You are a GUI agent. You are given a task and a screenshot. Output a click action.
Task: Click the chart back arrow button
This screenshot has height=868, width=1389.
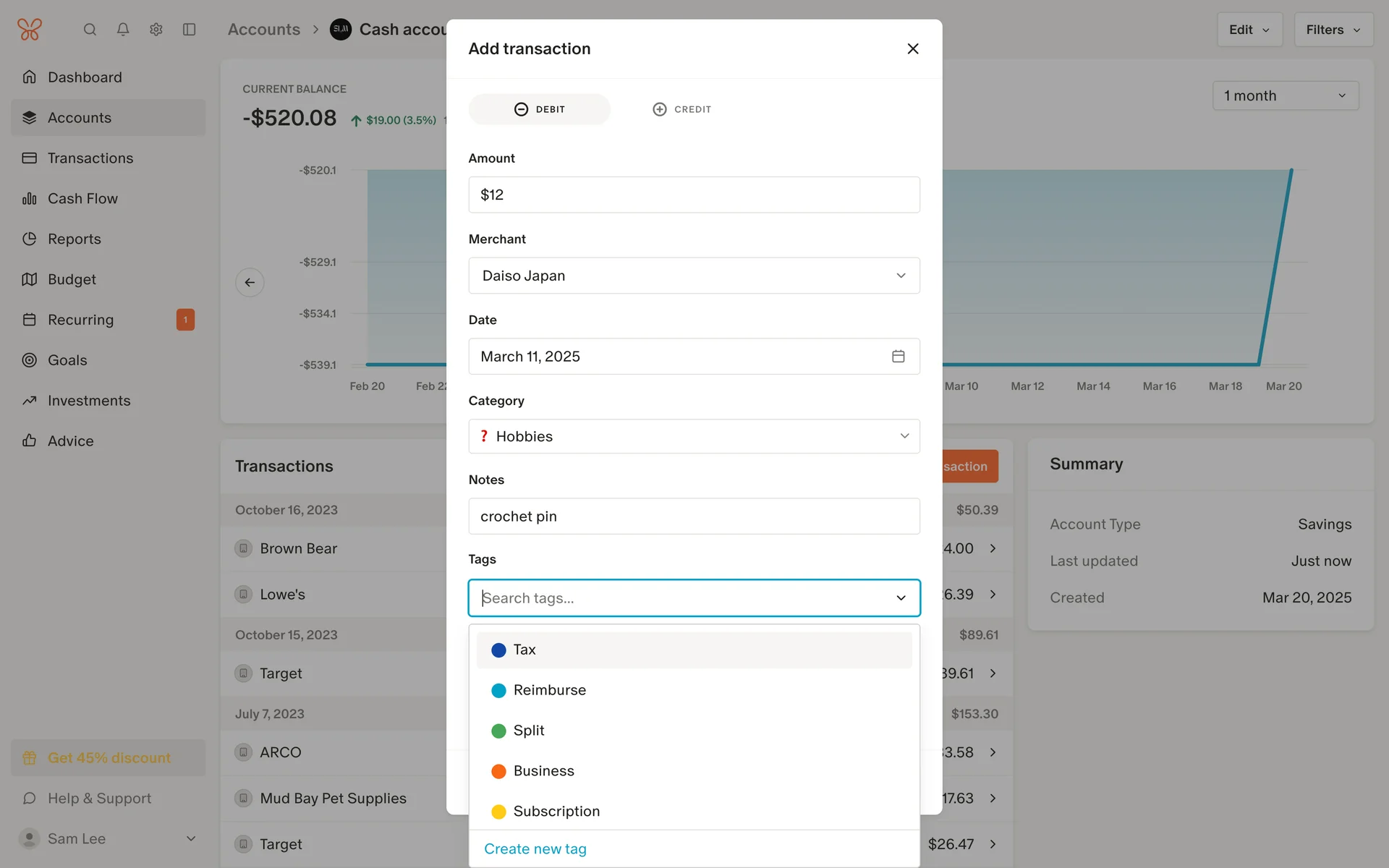[x=250, y=282]
